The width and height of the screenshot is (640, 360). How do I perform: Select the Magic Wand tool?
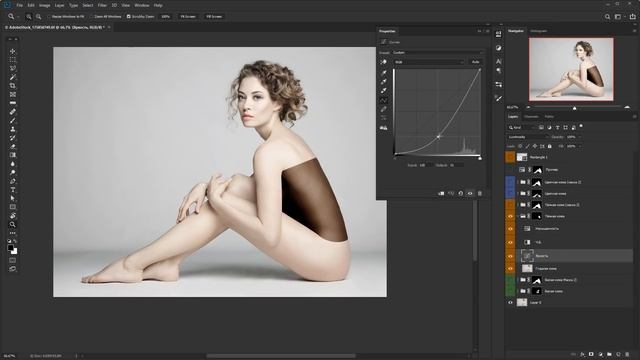click(13, 77)
